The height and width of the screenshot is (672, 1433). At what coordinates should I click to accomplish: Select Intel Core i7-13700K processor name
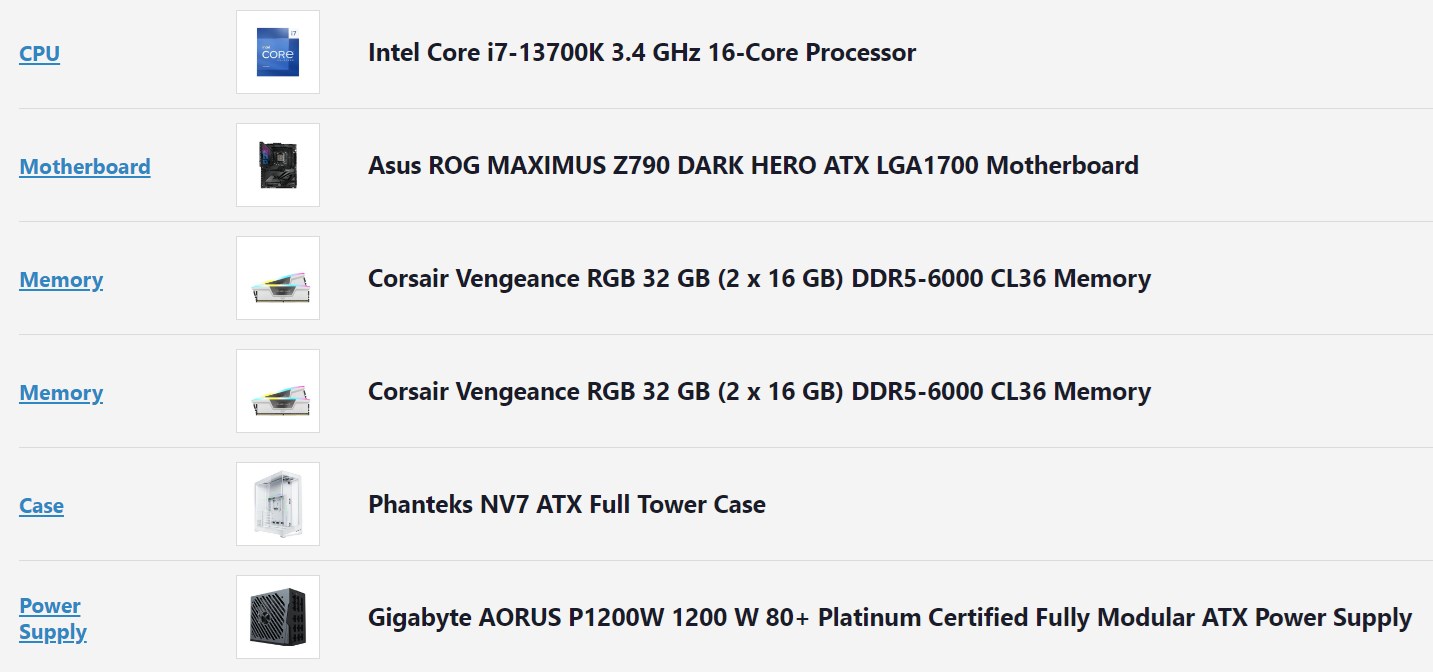pos(642,52)
